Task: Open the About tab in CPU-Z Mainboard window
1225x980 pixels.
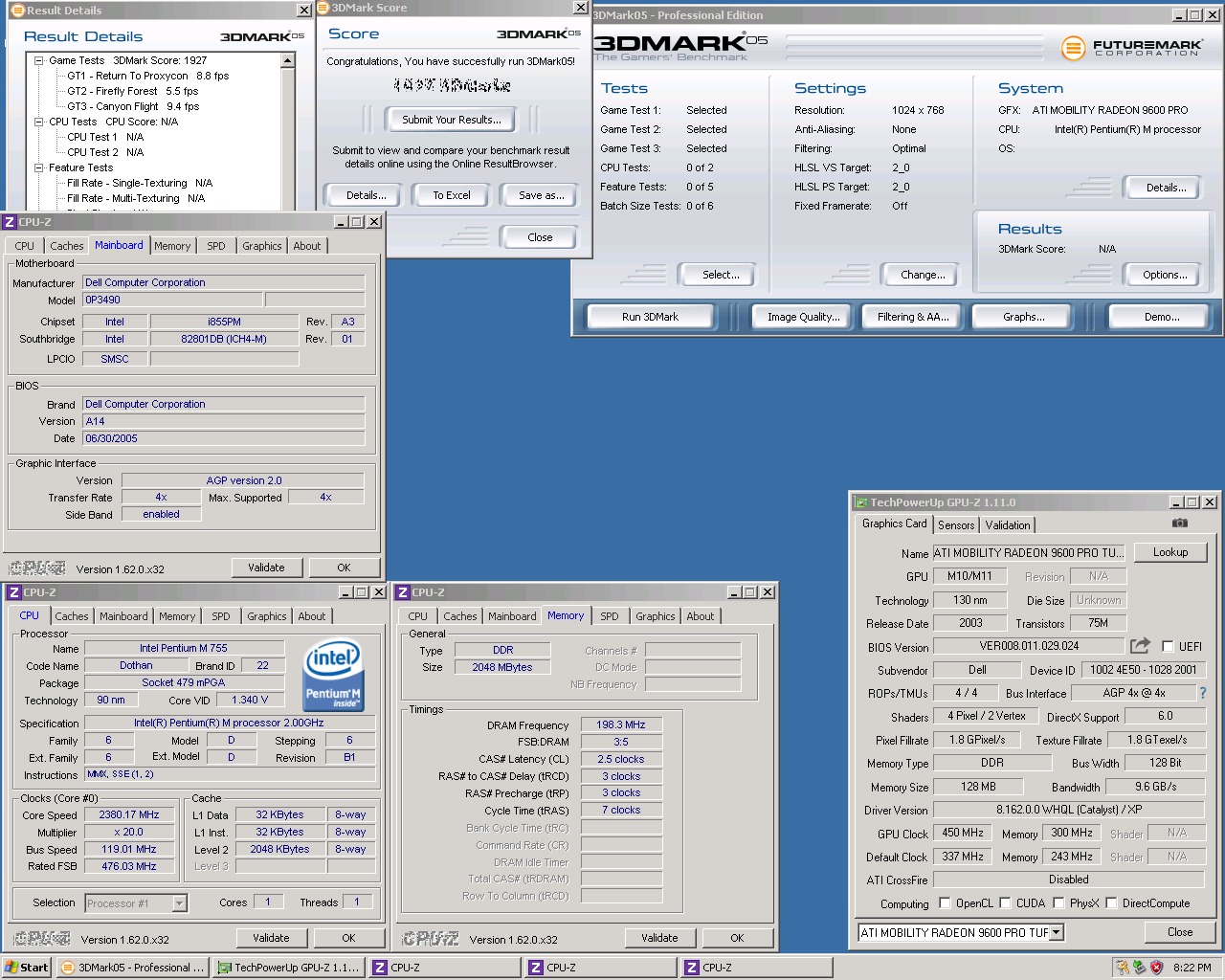Action: point(307,246)
